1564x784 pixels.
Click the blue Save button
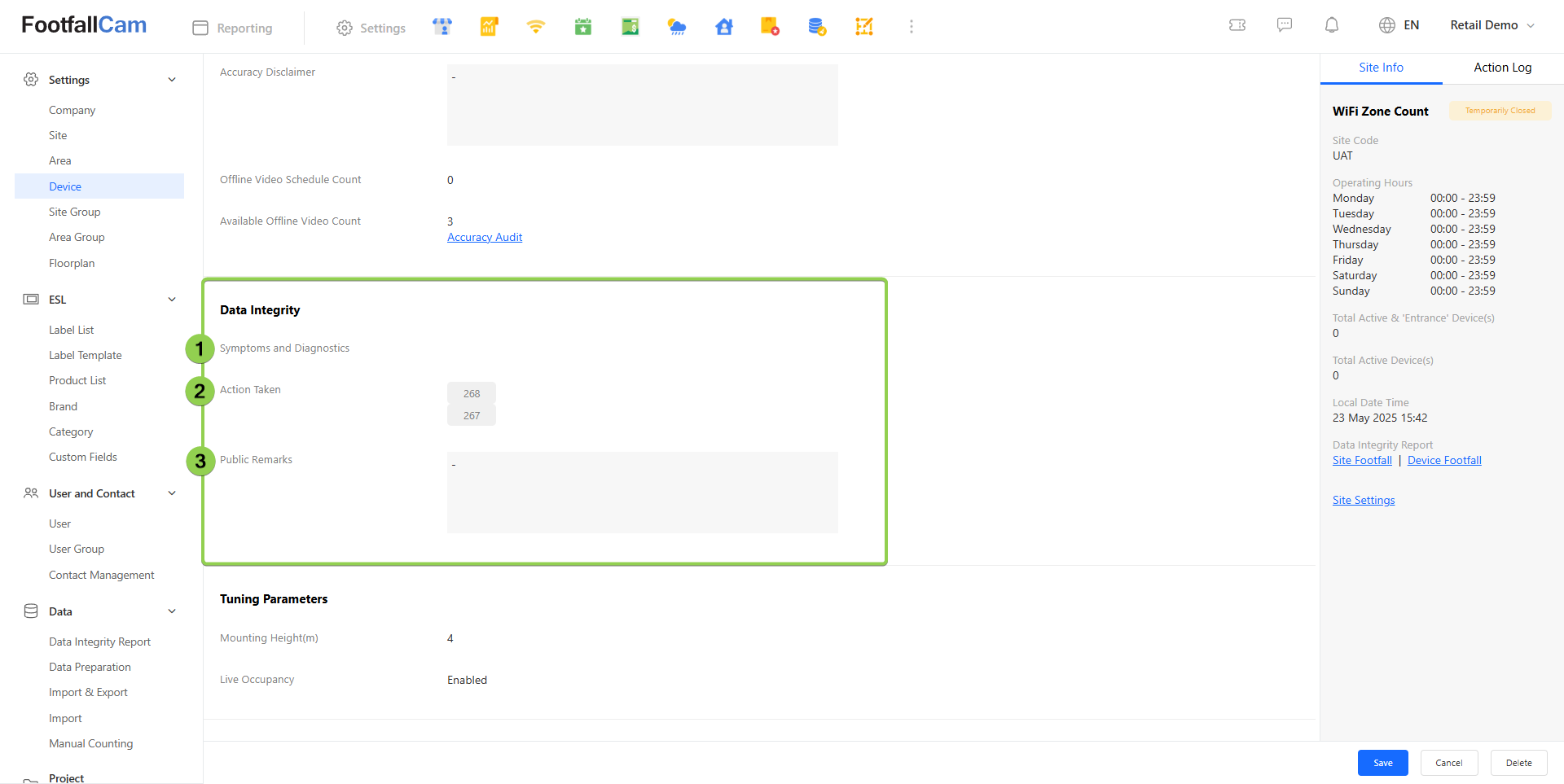point(1382,763)
